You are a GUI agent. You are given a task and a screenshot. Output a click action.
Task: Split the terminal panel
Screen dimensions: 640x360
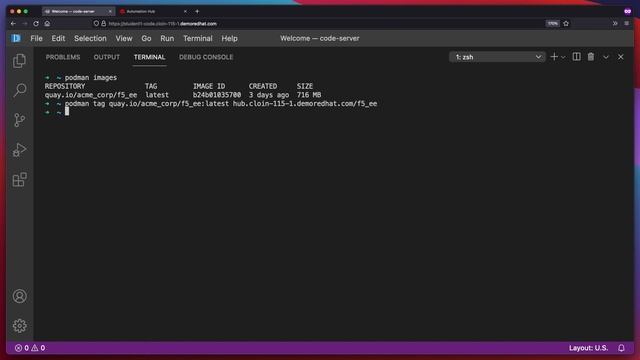(x=576, y=57)
